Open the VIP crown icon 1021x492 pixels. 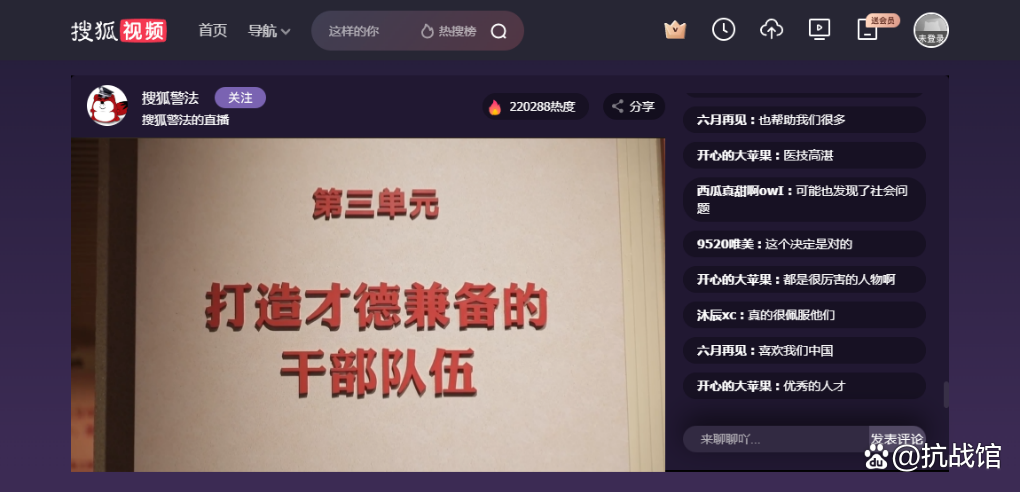tap(675, 30)
